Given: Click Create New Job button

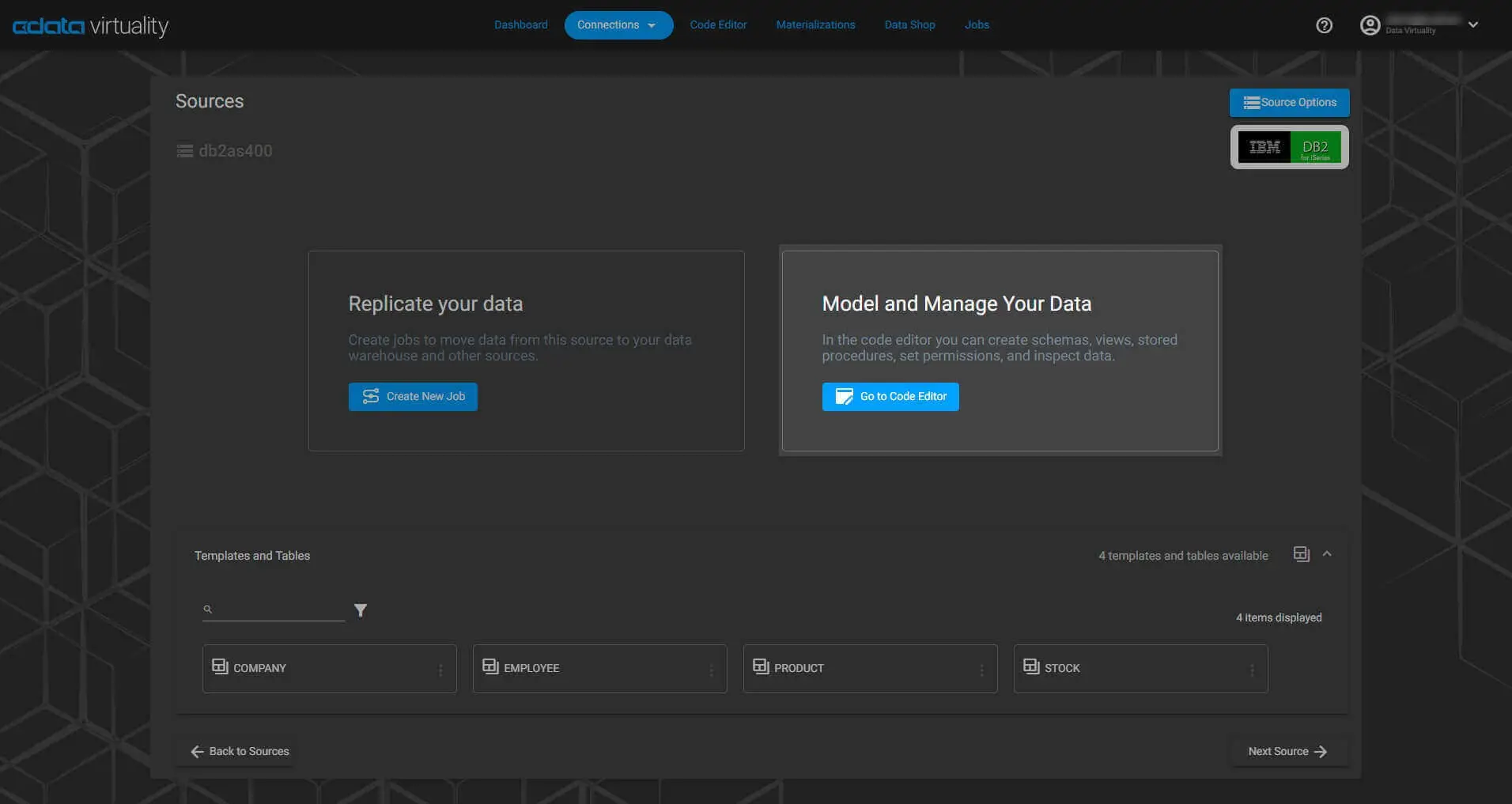Looking at the screenshot, I should [413, 397].
